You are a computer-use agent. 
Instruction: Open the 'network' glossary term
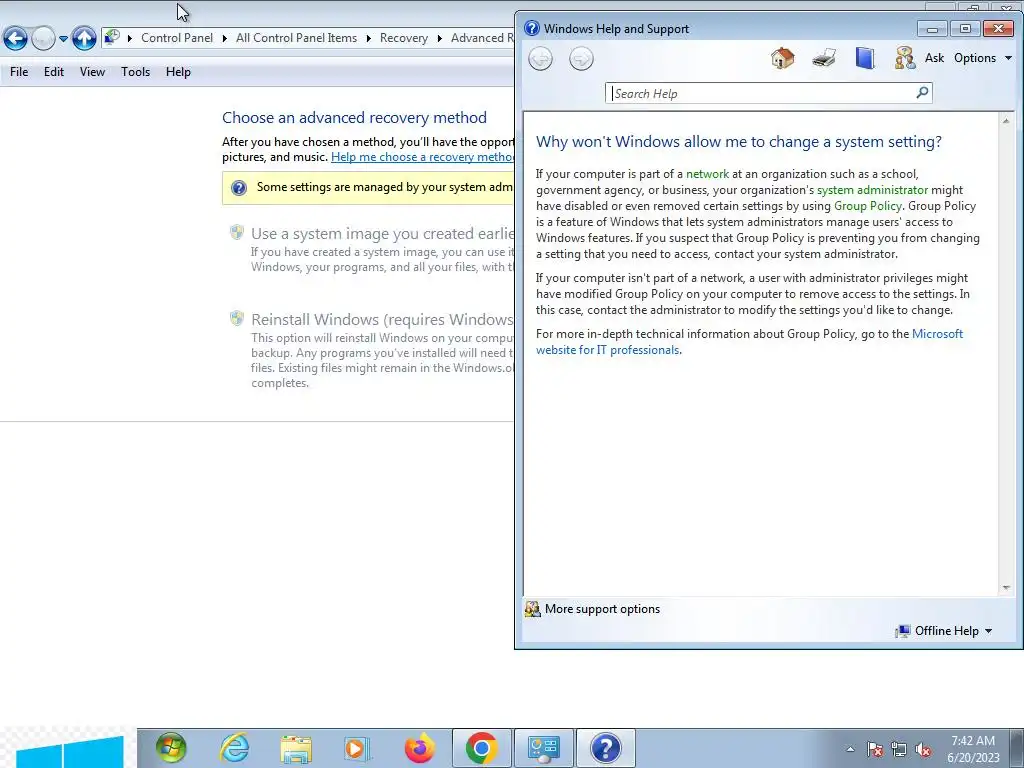707,174
